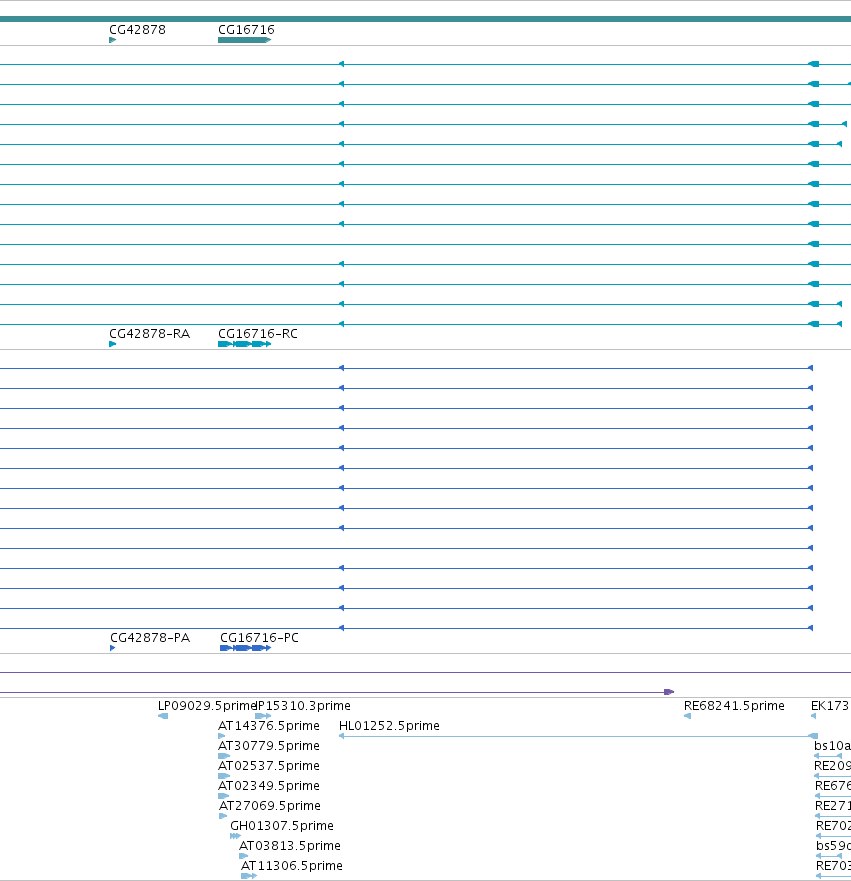Select the RE68241.5prime label
This screenshot has width=851, height=881.
point(734,706)
